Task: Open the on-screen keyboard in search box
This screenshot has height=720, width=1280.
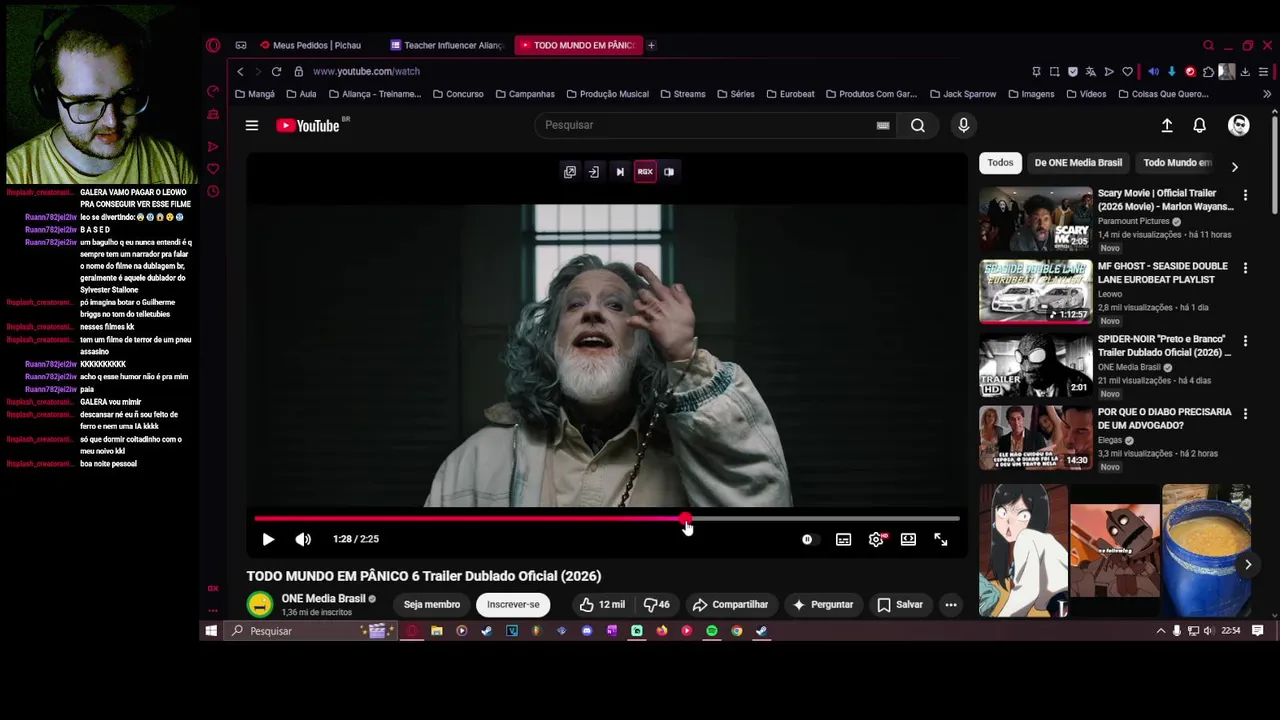Action: (x=883, y=125)
